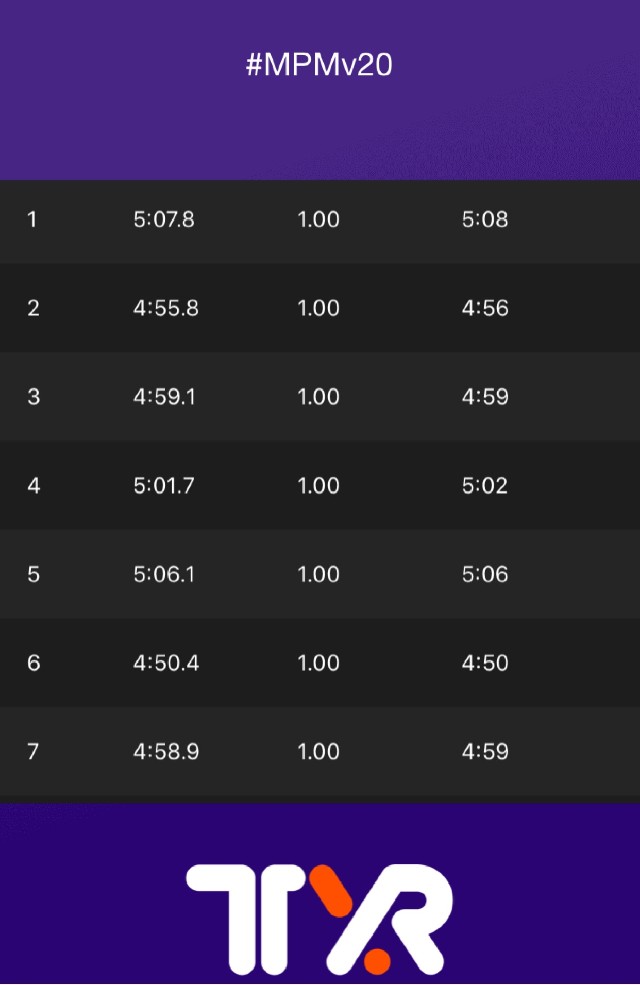Tap the 5:06 pace value

click(x=485, y=574)
